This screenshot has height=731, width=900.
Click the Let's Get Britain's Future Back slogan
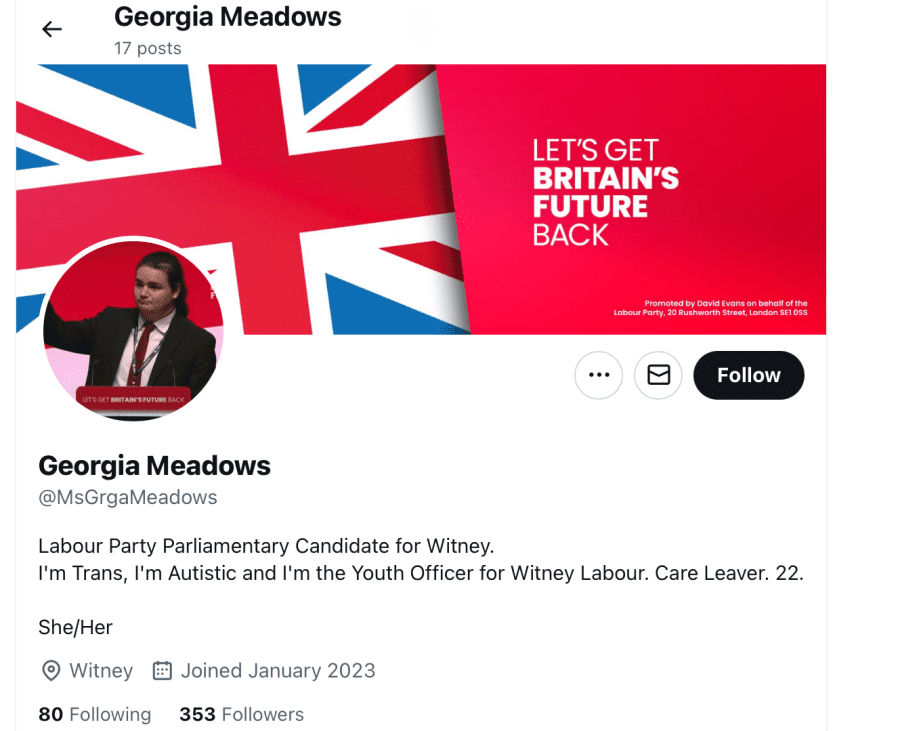pos(606,193)
